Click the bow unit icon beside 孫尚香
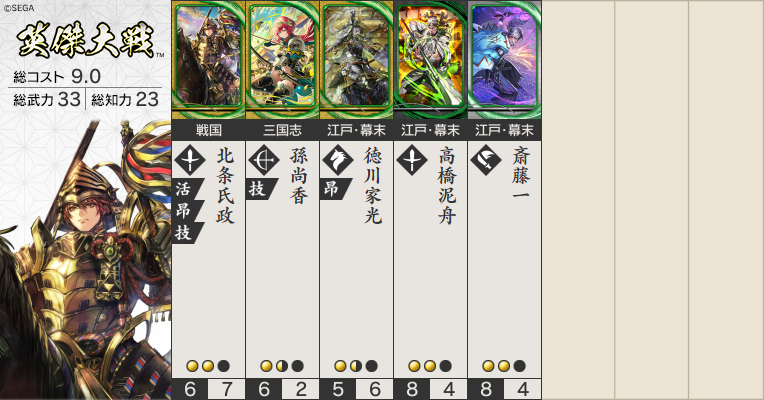The image size is (764, 400). (x=264, y=160)
